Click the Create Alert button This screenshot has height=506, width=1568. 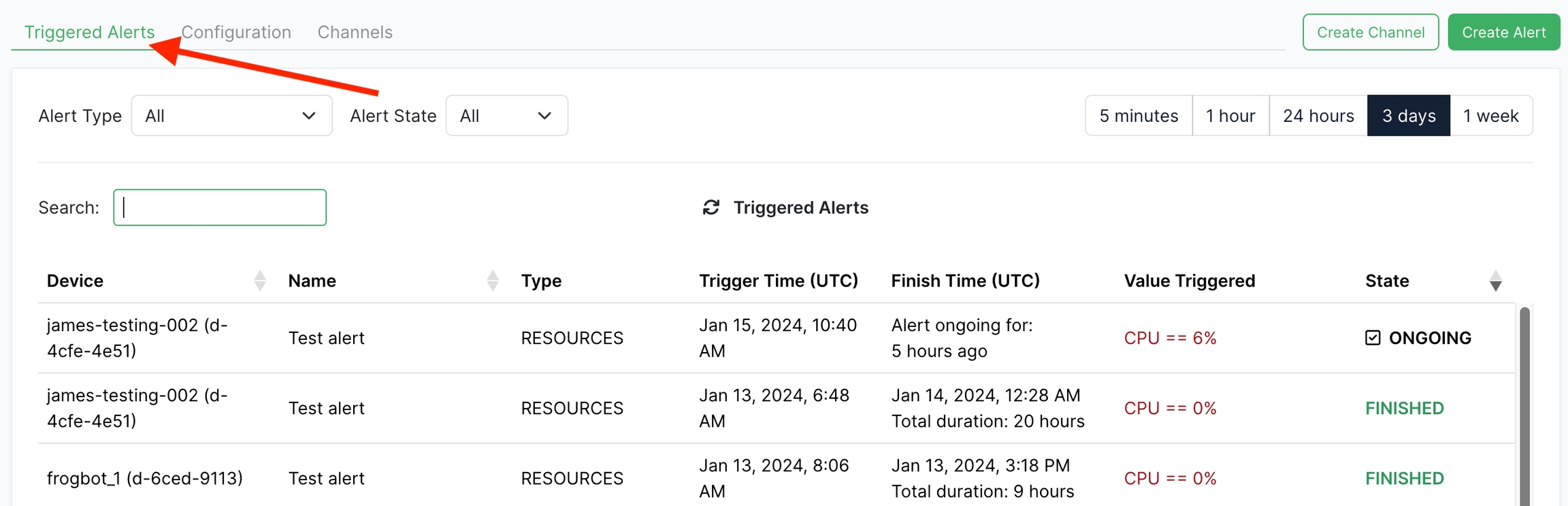1503,32
